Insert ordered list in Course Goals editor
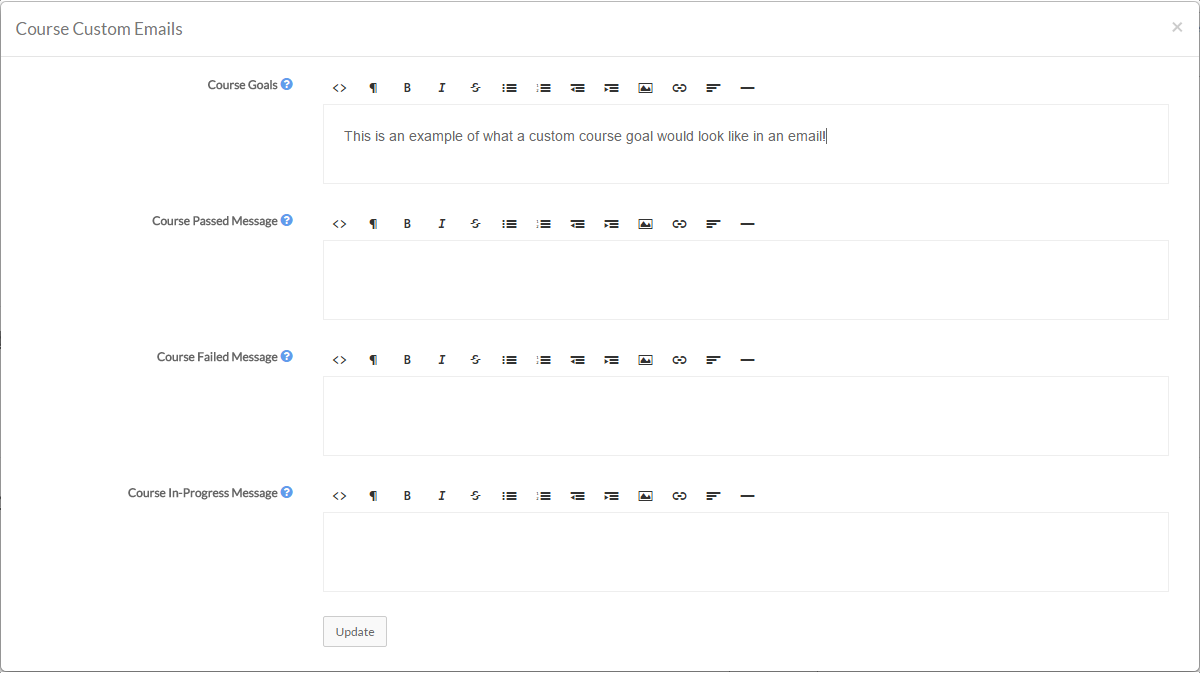Viewport: 1200px width, 673px height. tap(543, 88)
